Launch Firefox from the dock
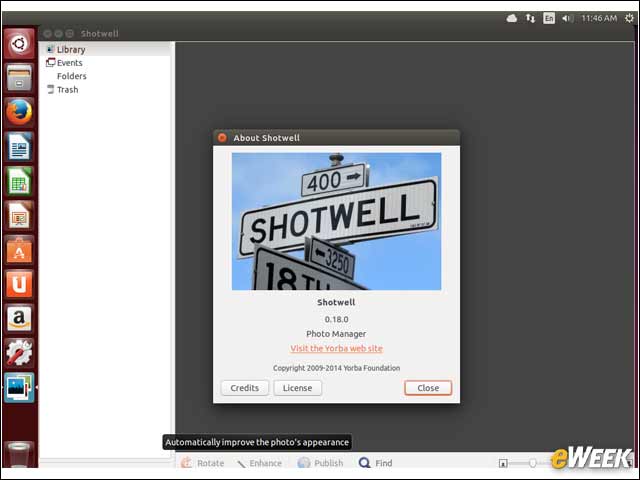 (x=19, y=112)
